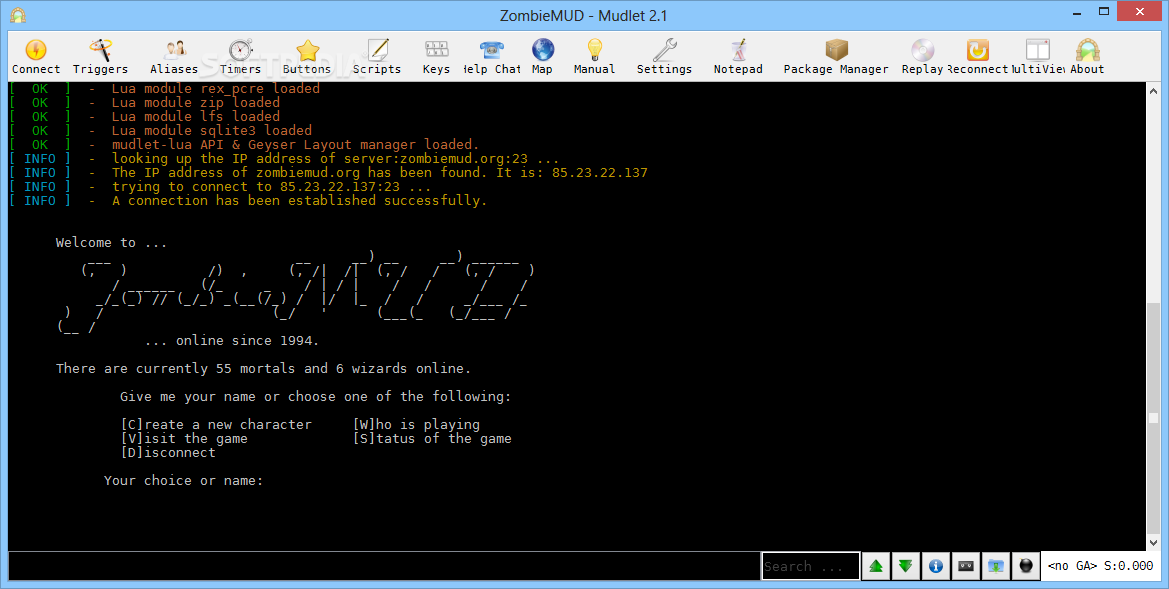The width and height of the screenshot is (1169, 589).
Task: Minimize the Mudlet window
Action: [1077, 12]
